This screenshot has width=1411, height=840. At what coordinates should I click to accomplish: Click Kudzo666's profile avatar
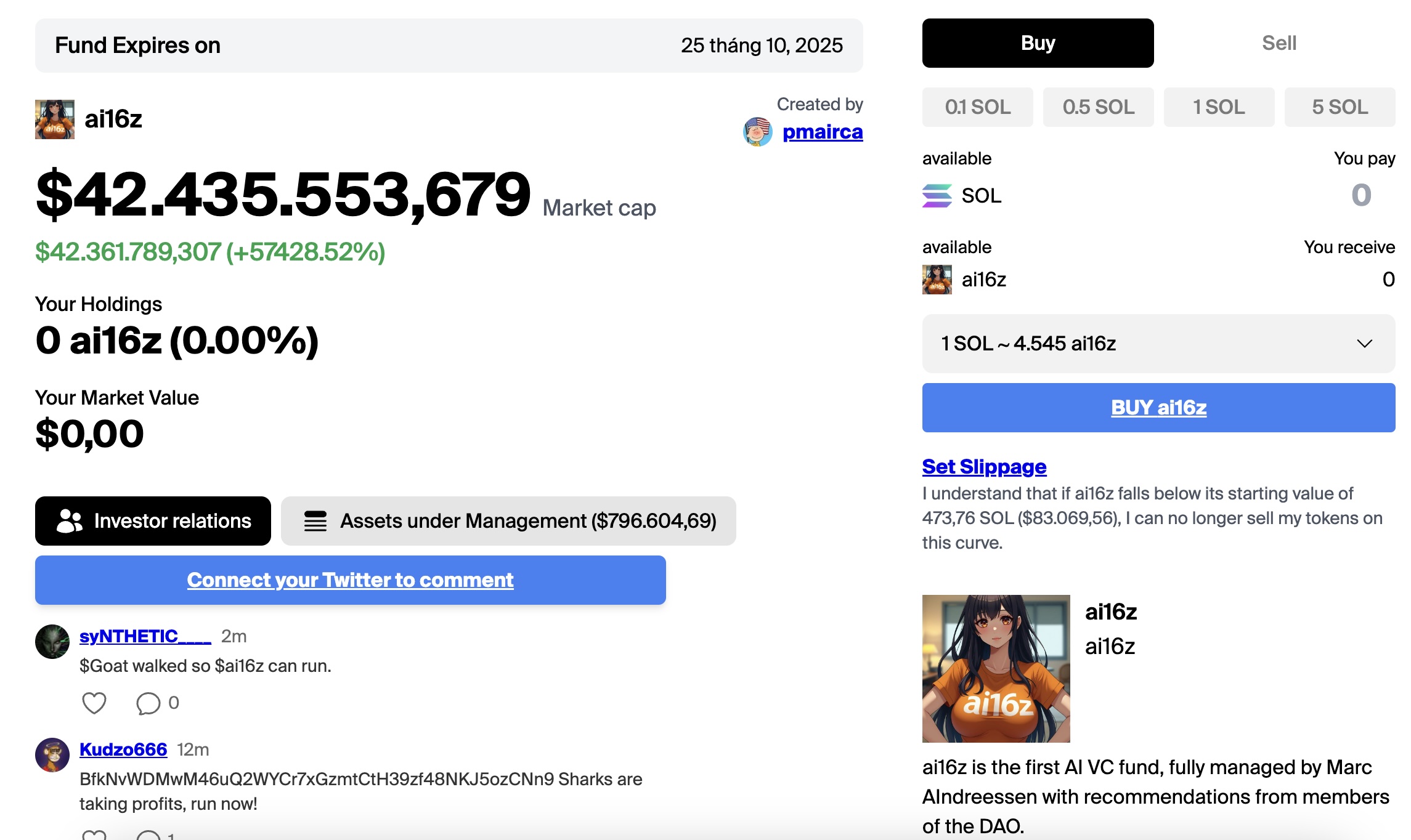coord(52,755)
